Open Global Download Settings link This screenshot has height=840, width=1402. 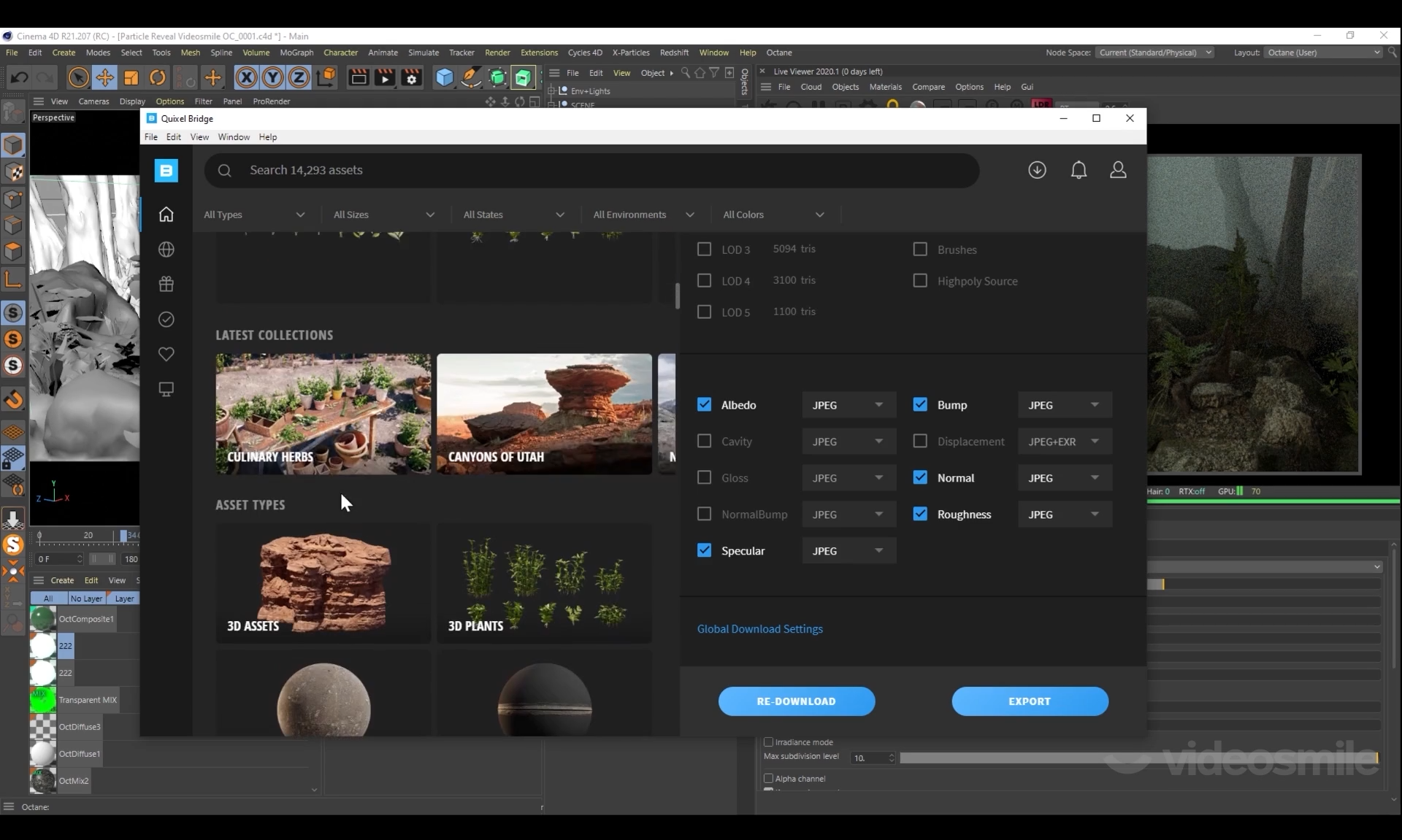[759, 629]
